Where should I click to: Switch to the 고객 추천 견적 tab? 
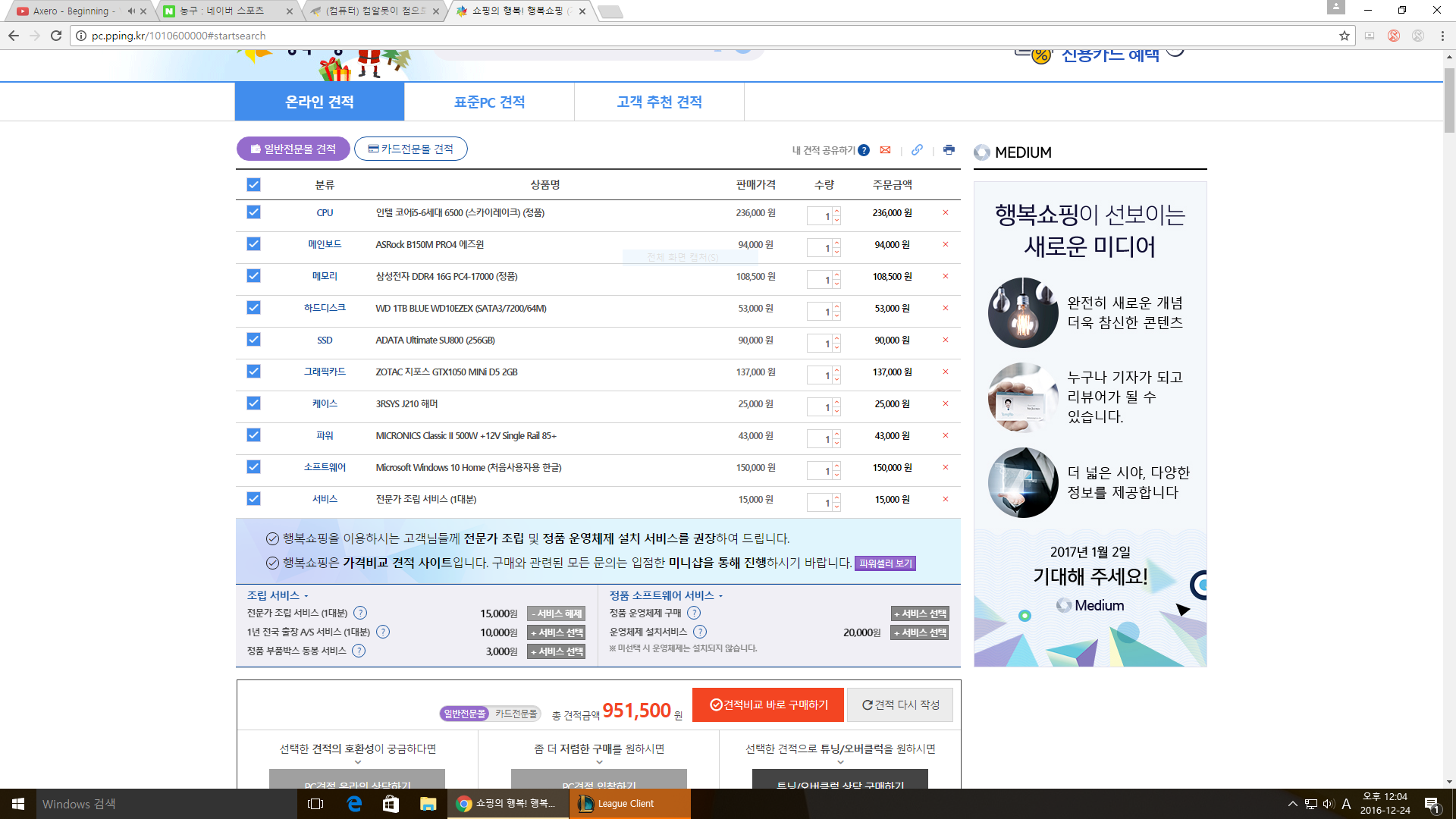[659, 102]
